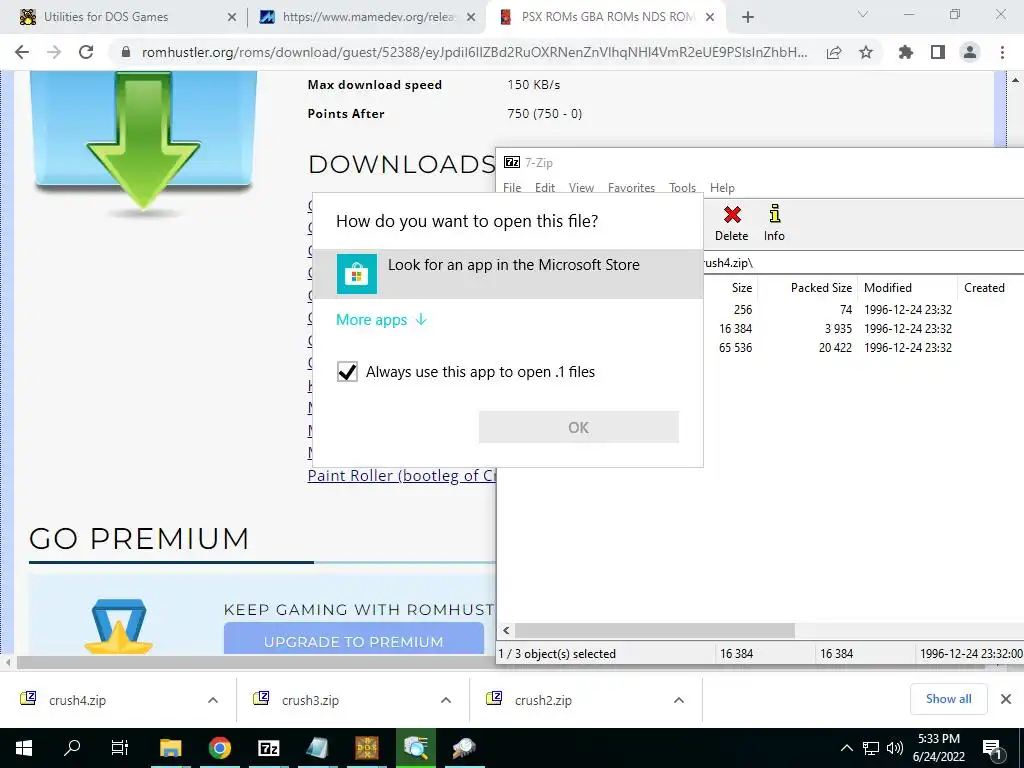Open Task View on the taskbar
The height and width of the screenshot is (768, 1024).
pyautogui.click(x=120, y=748)
